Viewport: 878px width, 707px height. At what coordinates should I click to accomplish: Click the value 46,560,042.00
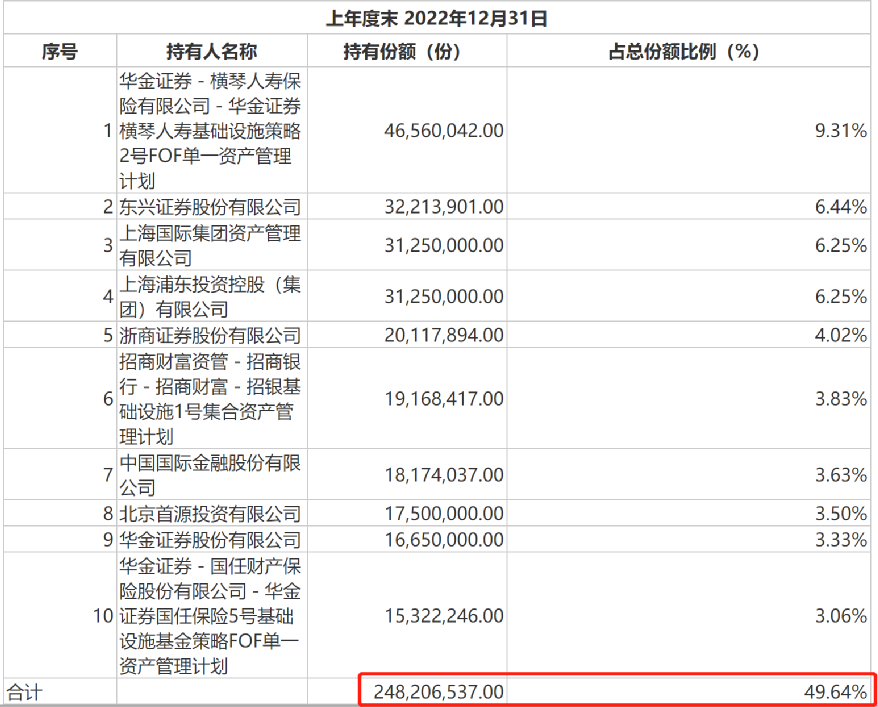pos(443,131)
